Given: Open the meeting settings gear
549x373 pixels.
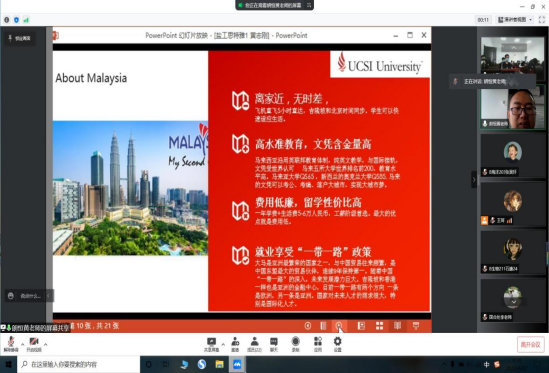Looking at the screenshot, I should pyautogui.click(x=338, y=344).
